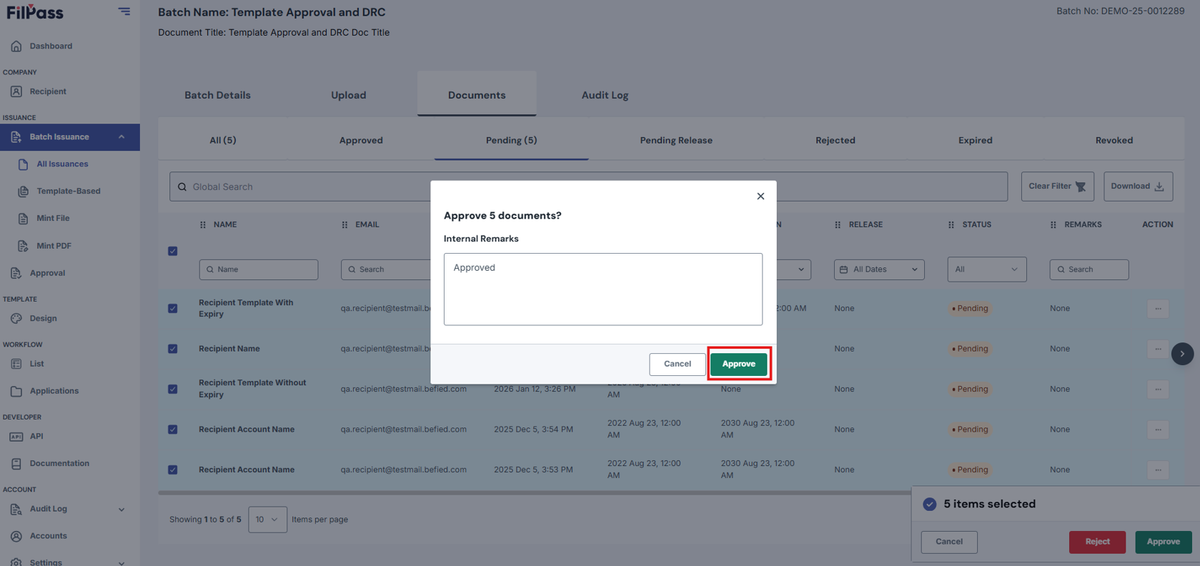Viewport: 1200px width, 566px height.
Task: Open action menu for Recipient Template With Expiry
Action: pyautogui.click(x=1158, y=309)
